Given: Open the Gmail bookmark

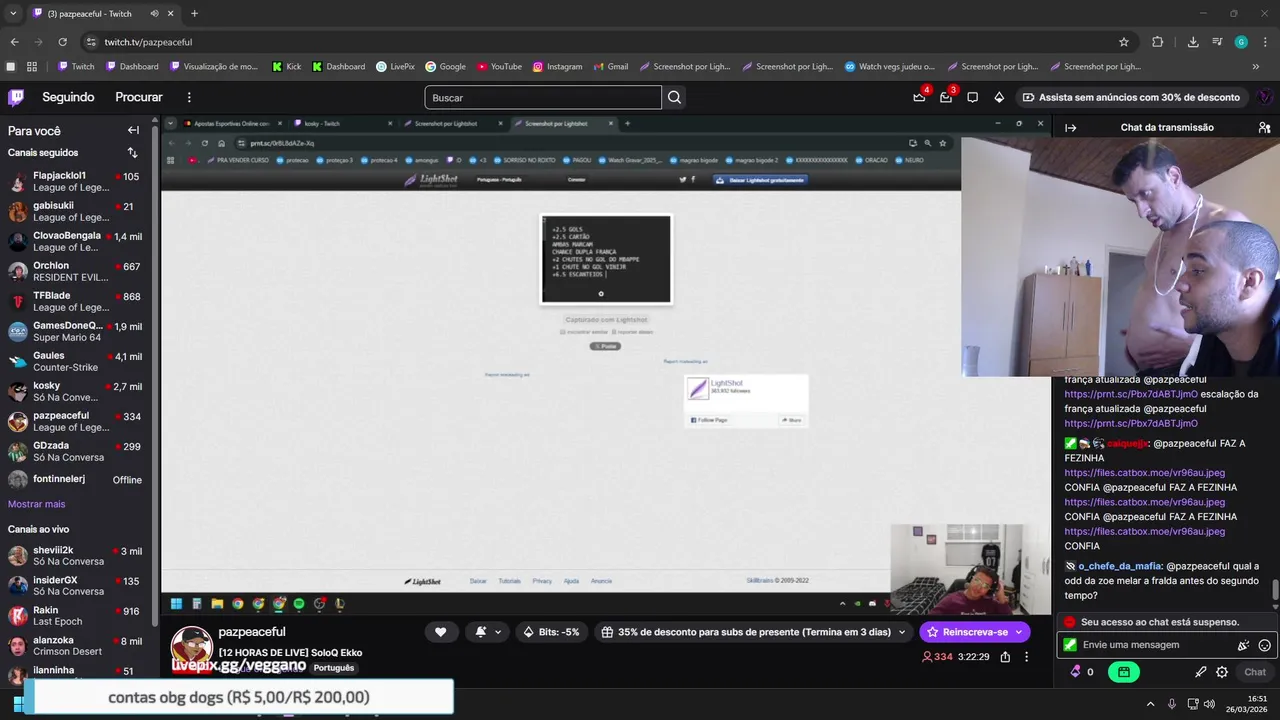Looking at the screenshot, I should [x=610, y=66].
